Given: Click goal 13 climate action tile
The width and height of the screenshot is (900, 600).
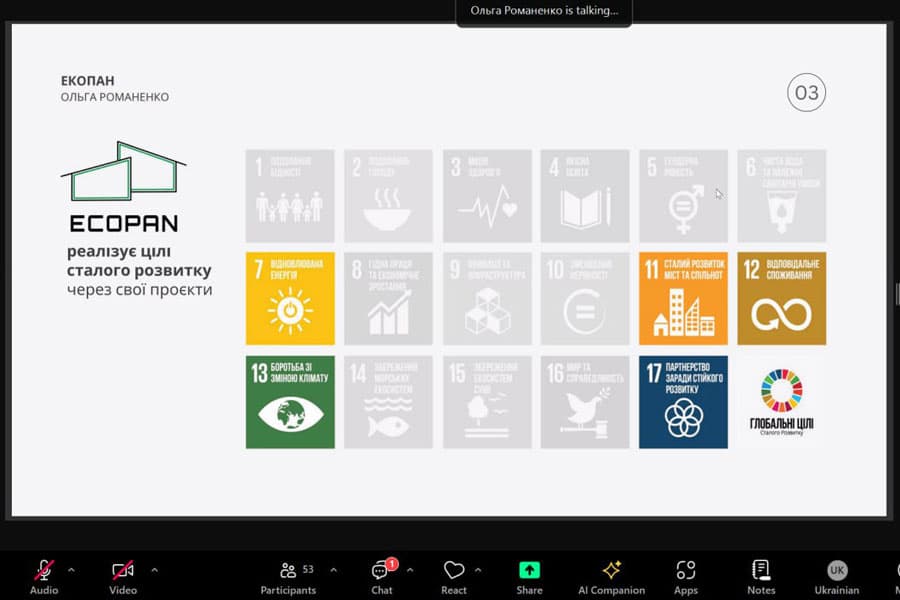Looking at the screenshot, I should click(x=290, y=402).
